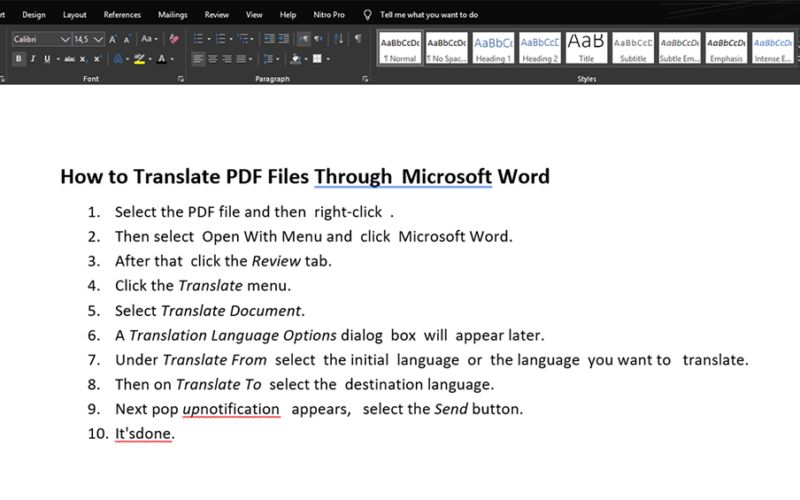Apply the Title style

tap(586, 48)
